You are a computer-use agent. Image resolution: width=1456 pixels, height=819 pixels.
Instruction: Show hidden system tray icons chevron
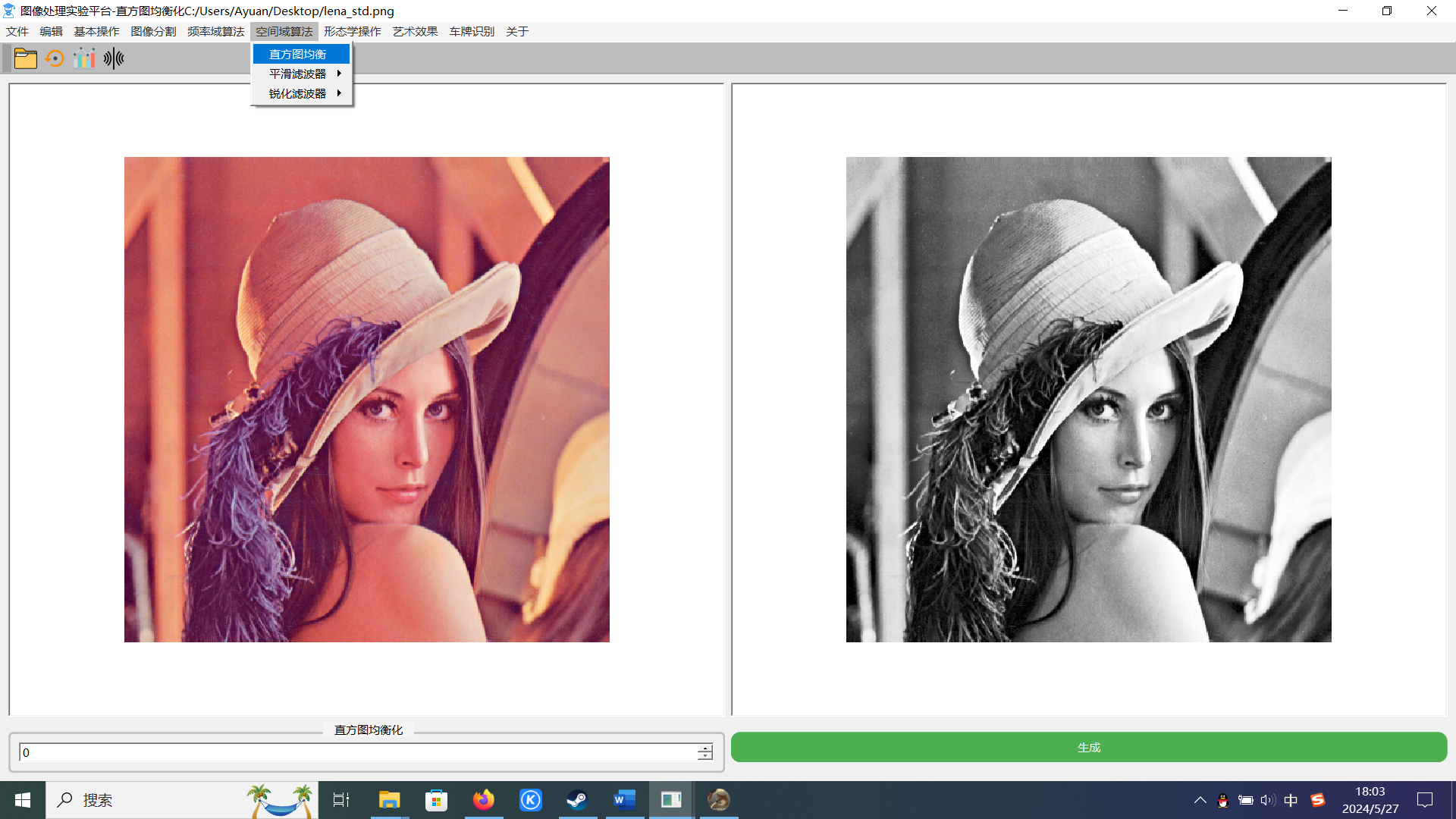[x=1200, y=800]
